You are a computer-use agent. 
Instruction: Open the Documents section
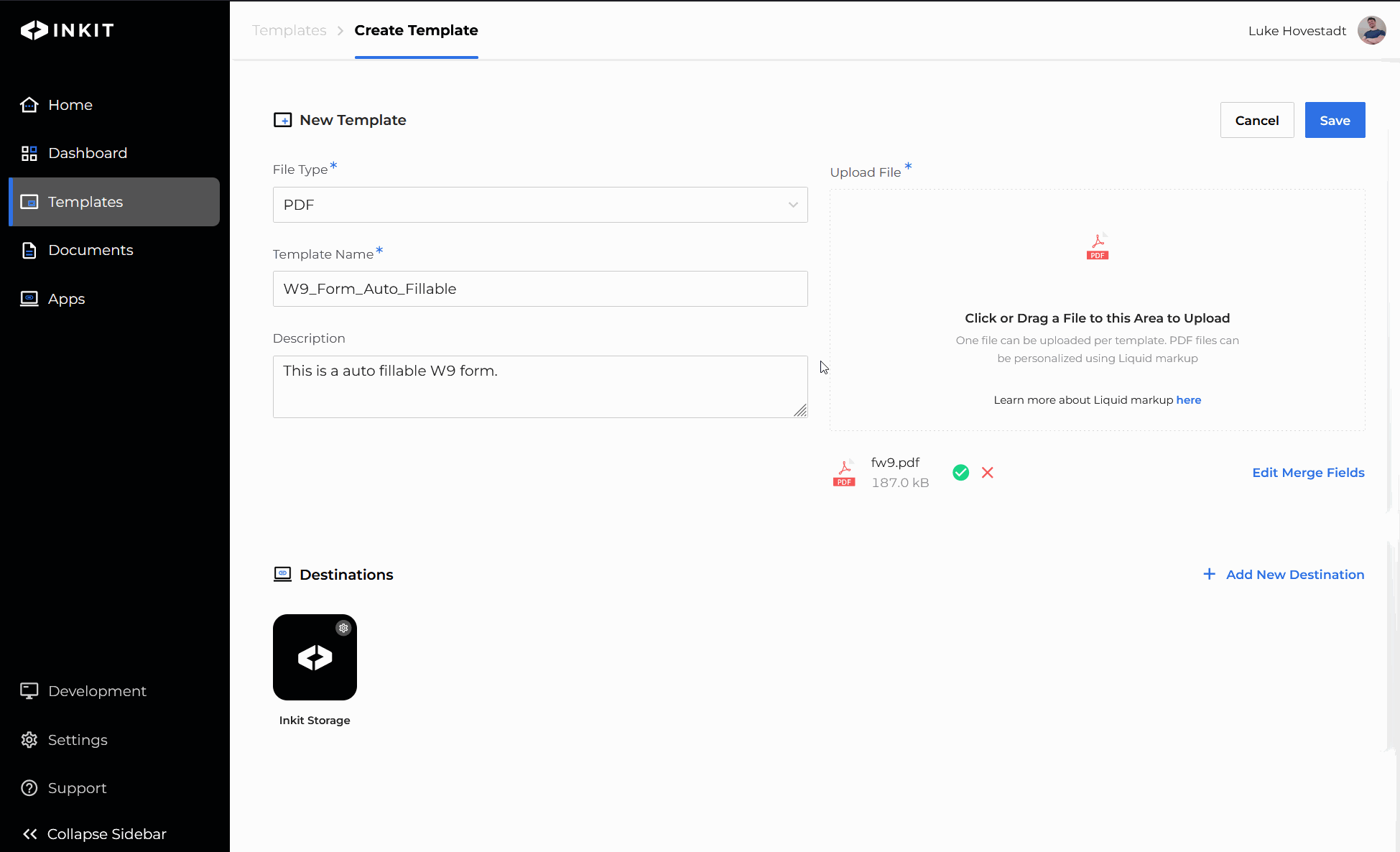(90, 250)
